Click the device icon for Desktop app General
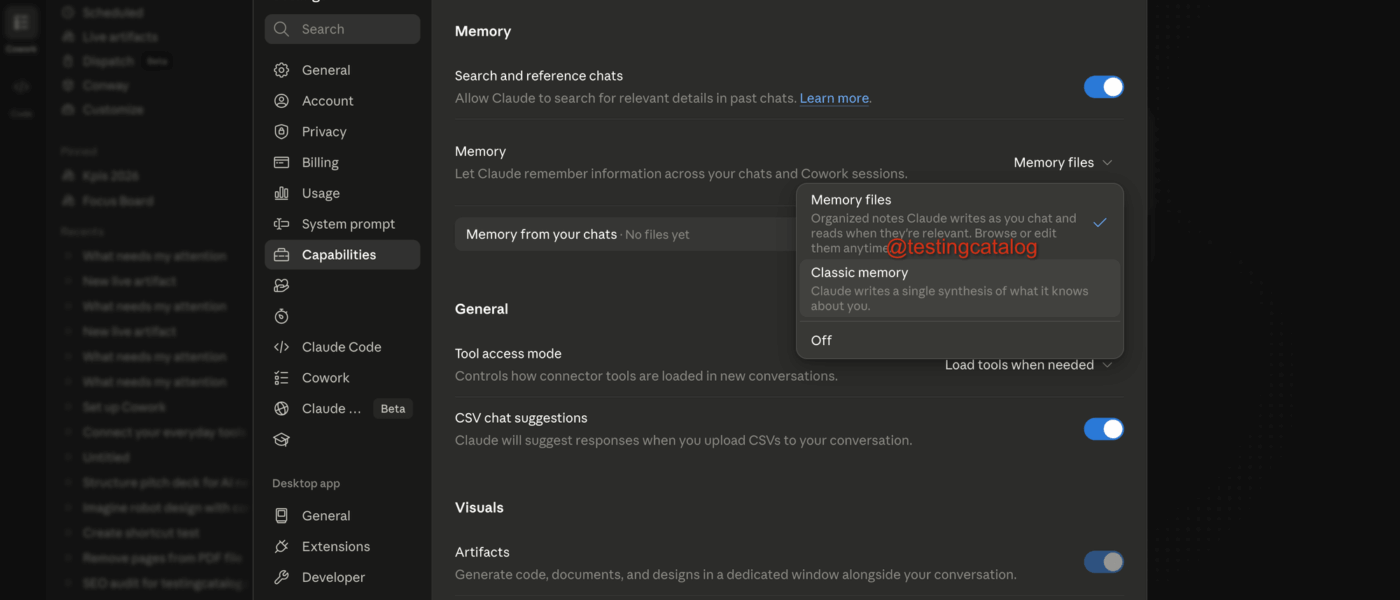 point(282,516)
